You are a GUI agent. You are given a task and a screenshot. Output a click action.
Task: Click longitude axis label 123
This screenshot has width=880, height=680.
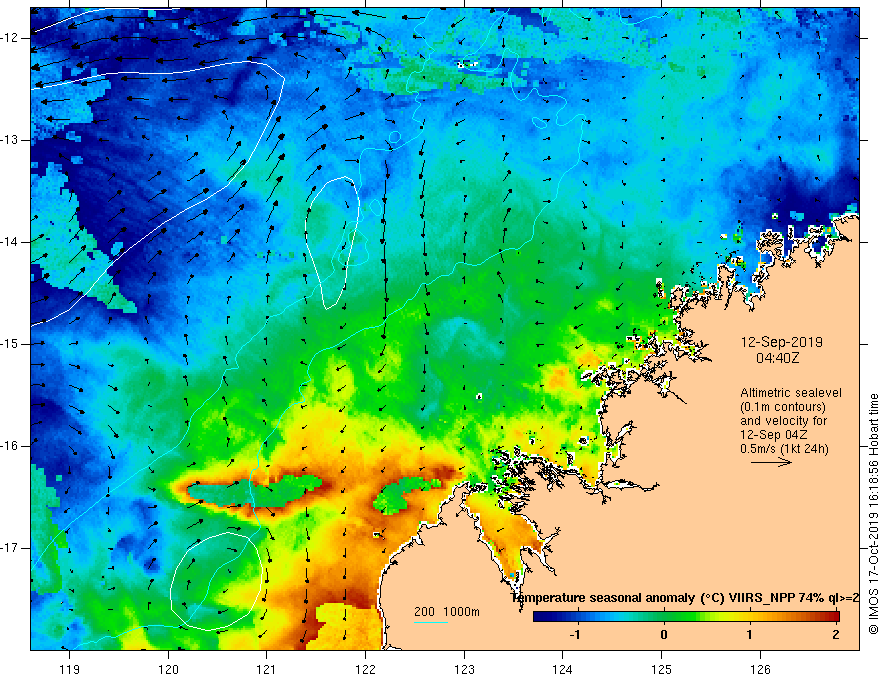464,669
